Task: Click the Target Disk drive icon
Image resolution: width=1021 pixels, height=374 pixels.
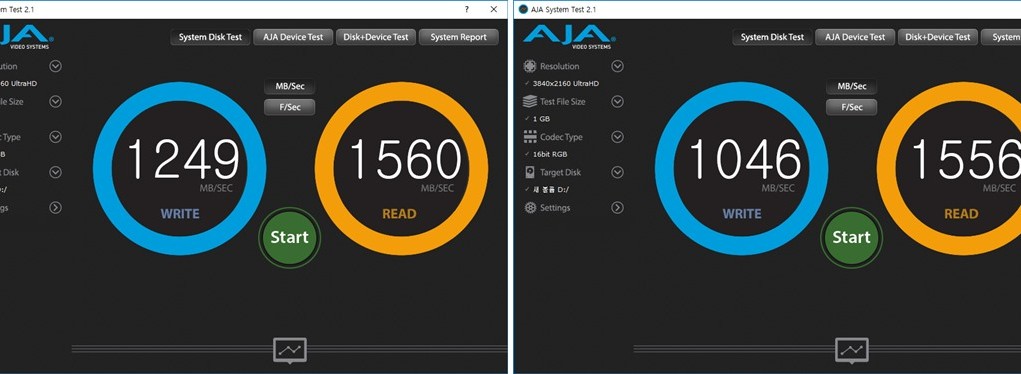Action: (530, 172)
